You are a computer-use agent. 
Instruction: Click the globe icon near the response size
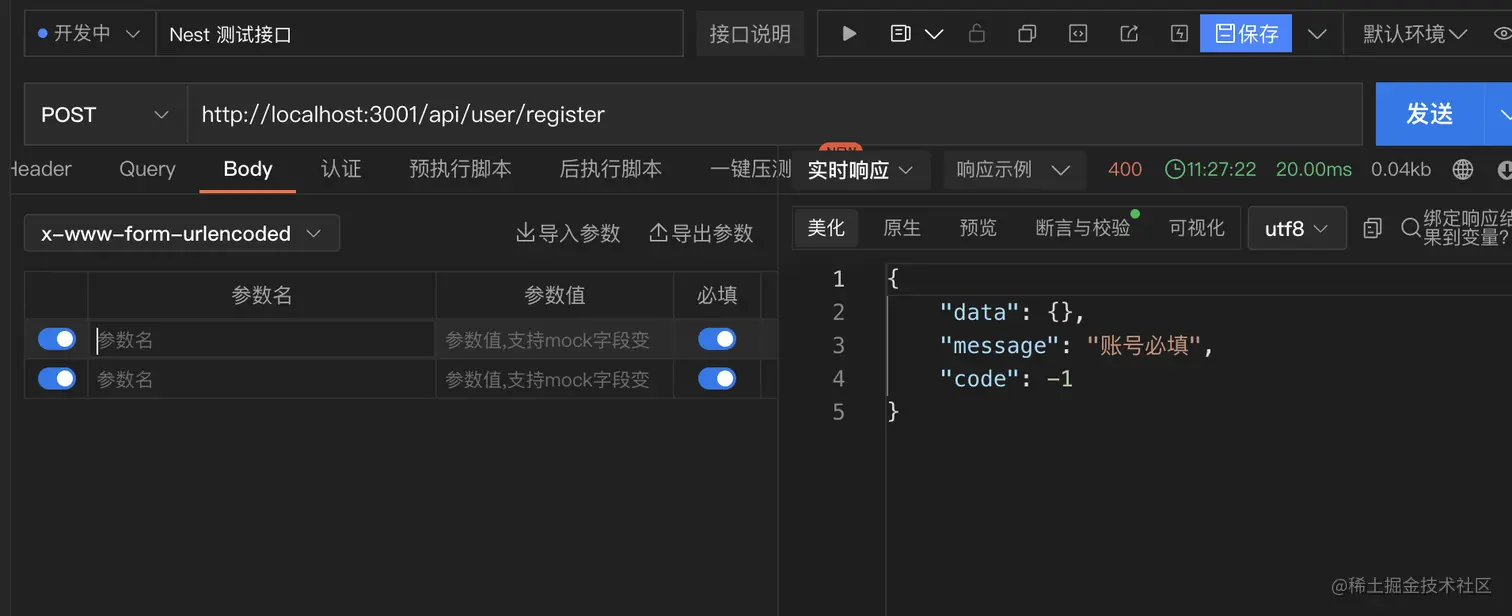coord(1463,169)
